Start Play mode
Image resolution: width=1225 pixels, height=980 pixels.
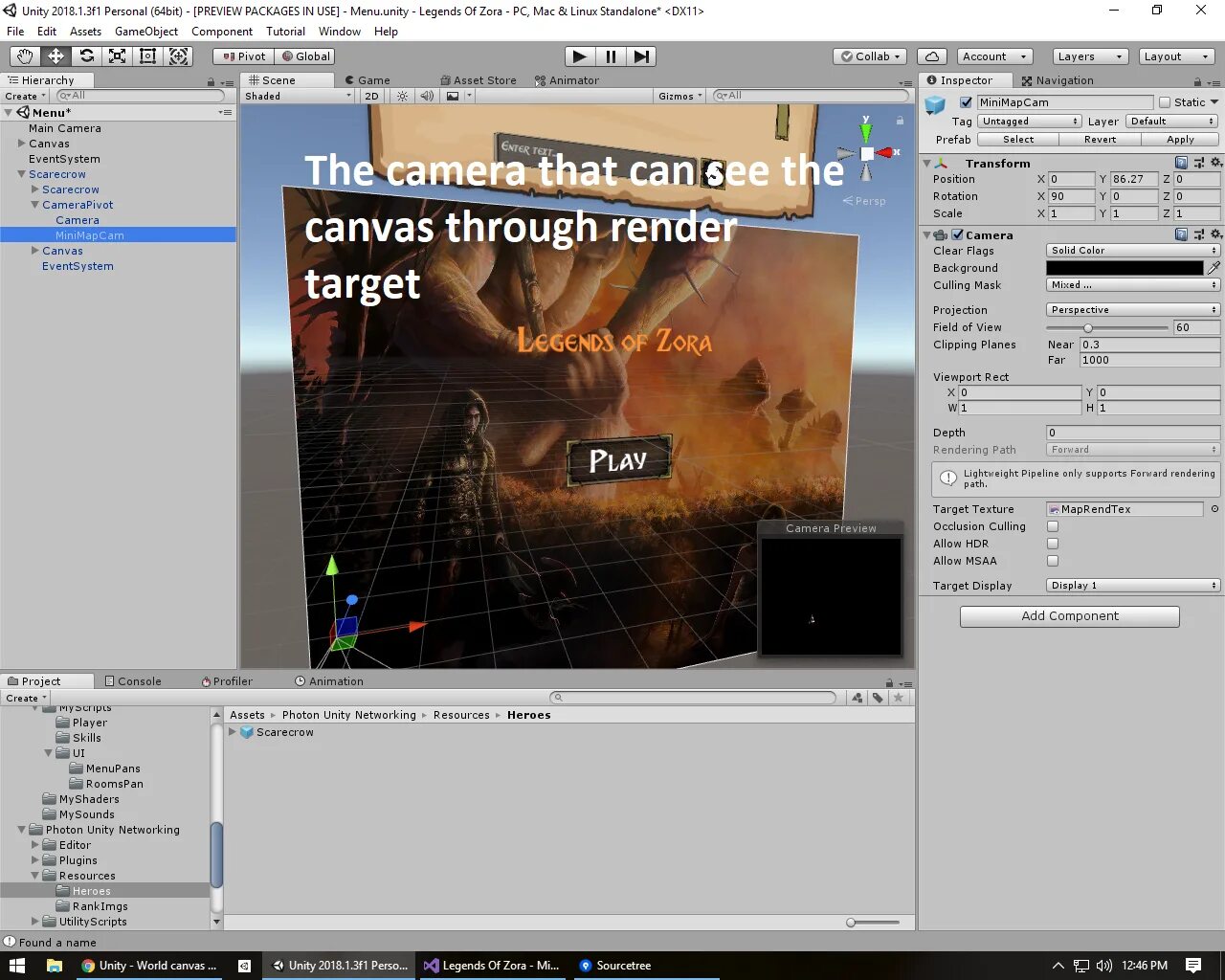click(x=579, y=56)
